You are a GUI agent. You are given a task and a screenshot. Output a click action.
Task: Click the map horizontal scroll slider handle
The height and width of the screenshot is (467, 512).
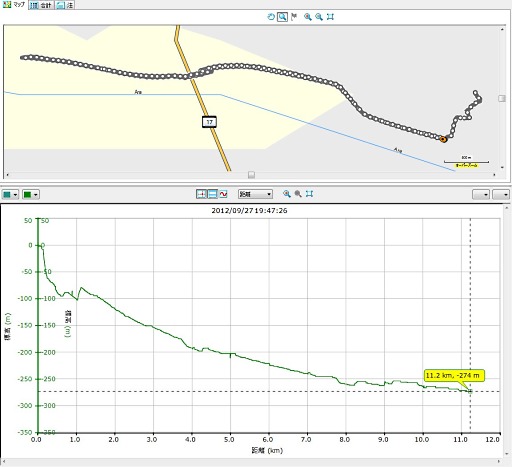251,175
